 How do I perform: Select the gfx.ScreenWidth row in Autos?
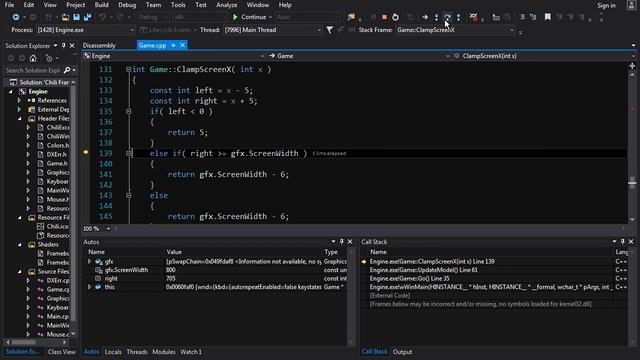[216, 270]
